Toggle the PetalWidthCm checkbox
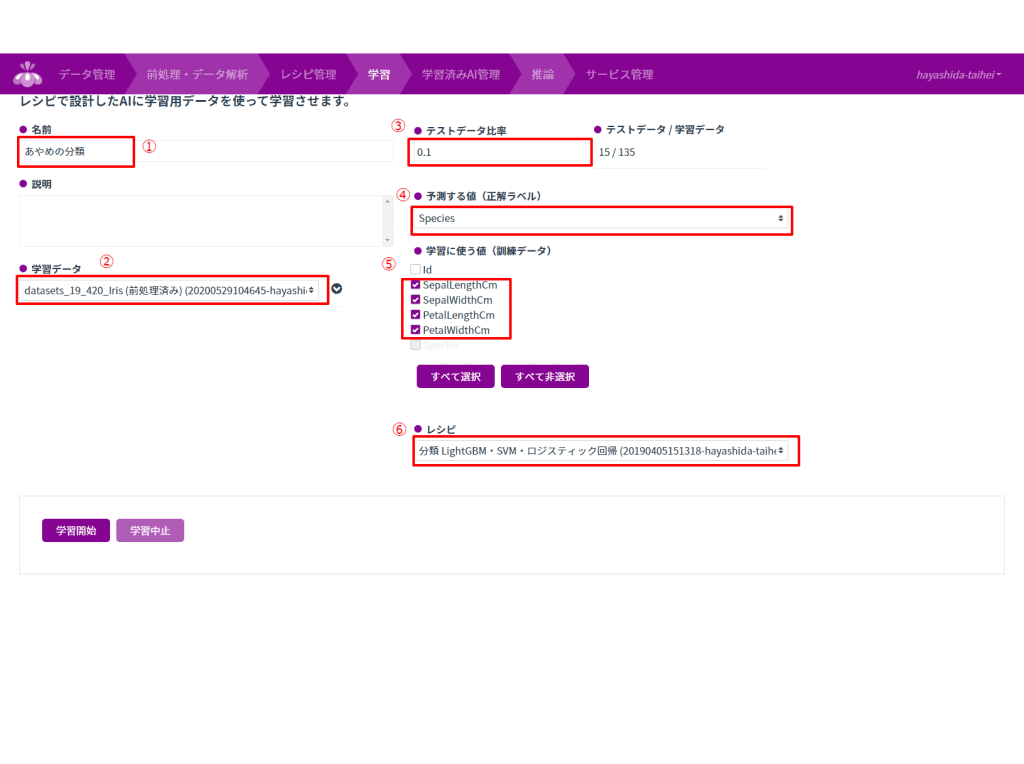1024x764 pixels. (x=415, y=330)
